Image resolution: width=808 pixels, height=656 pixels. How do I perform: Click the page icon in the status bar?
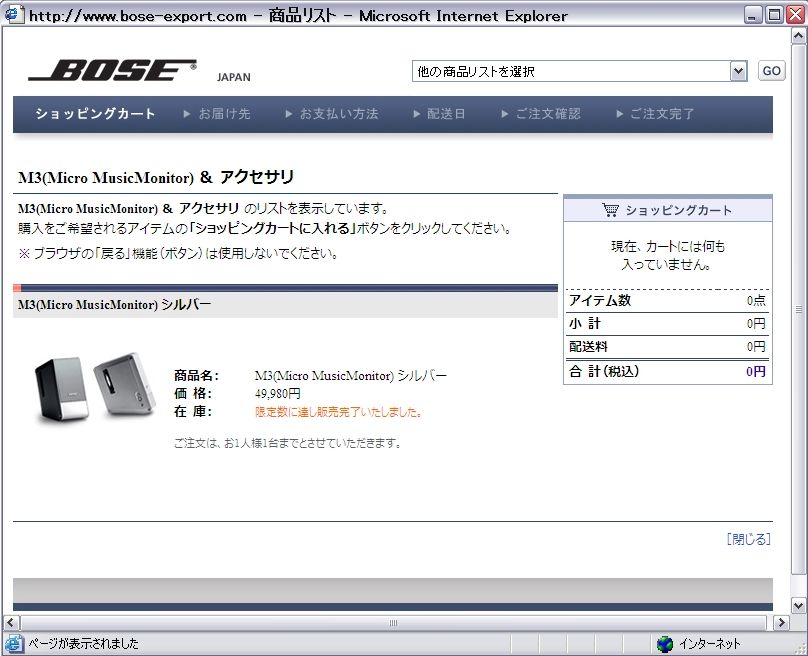[x=13, y=644]
